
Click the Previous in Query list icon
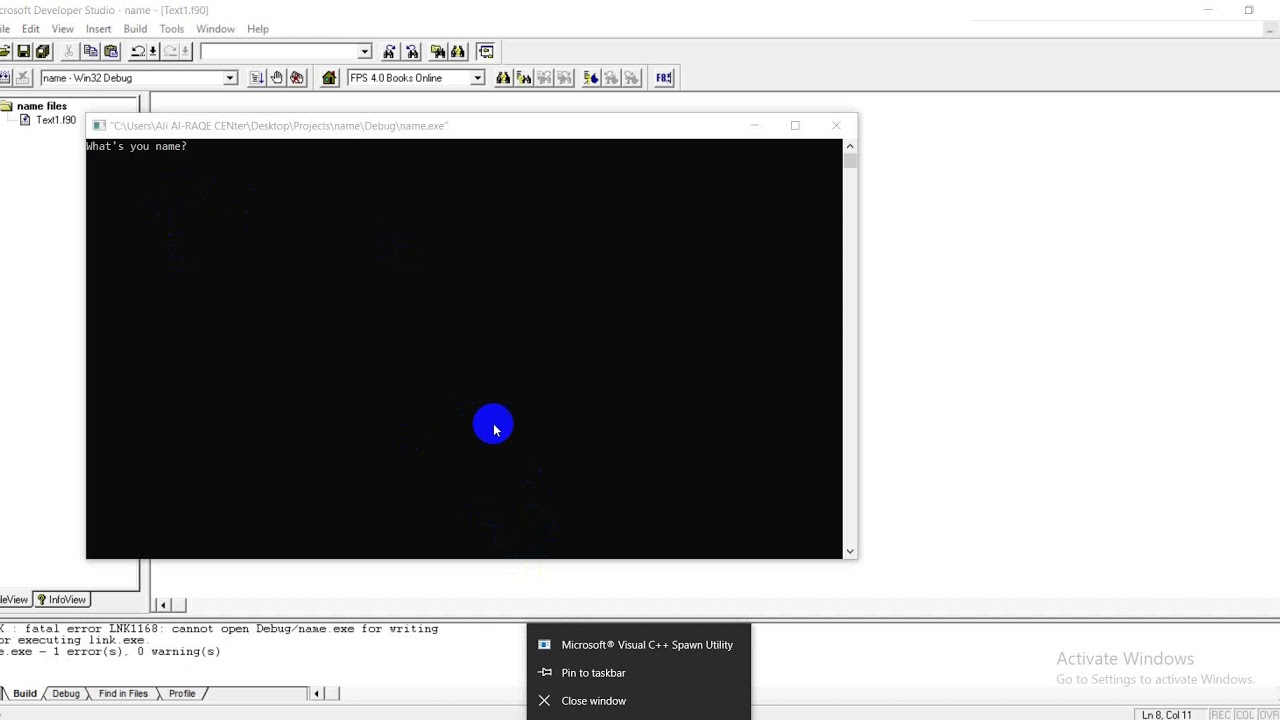(544, 78)
